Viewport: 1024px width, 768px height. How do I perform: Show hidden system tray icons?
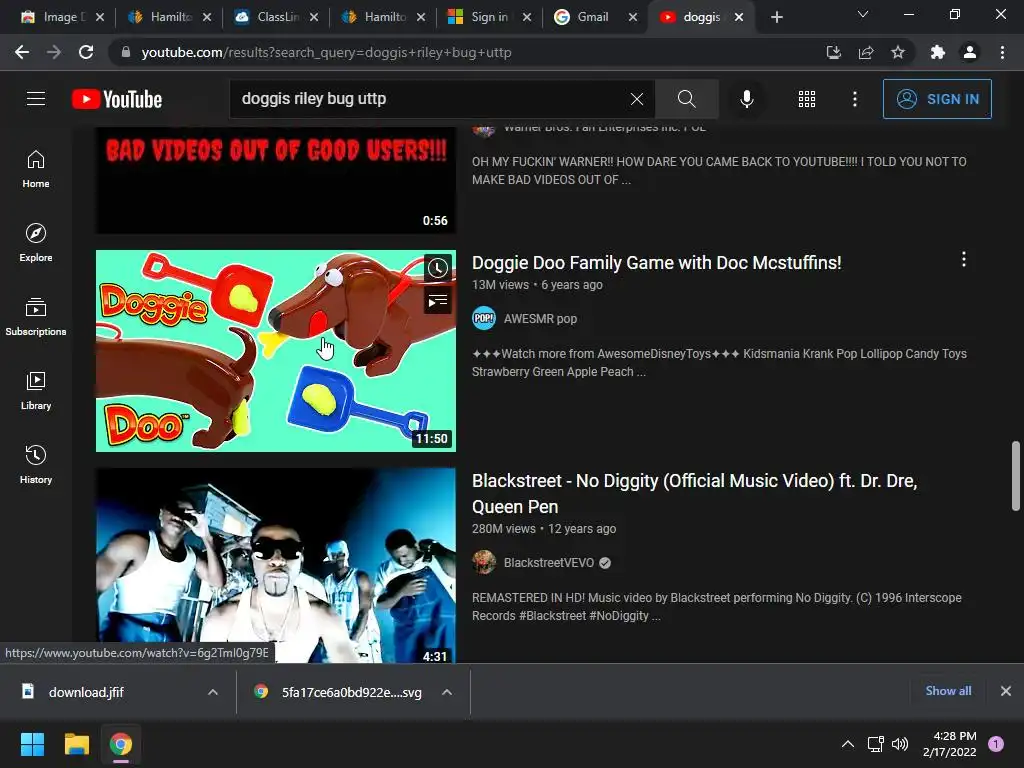[x=848, y=744]
